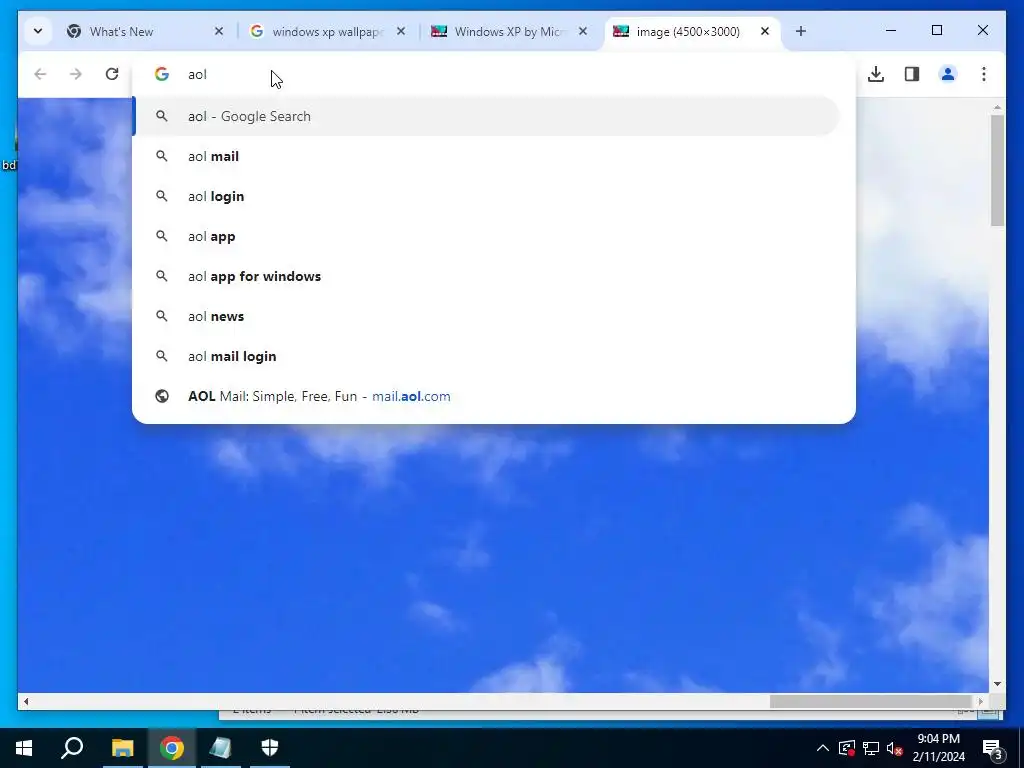Show hidden system tray icons

pos(823,748)
